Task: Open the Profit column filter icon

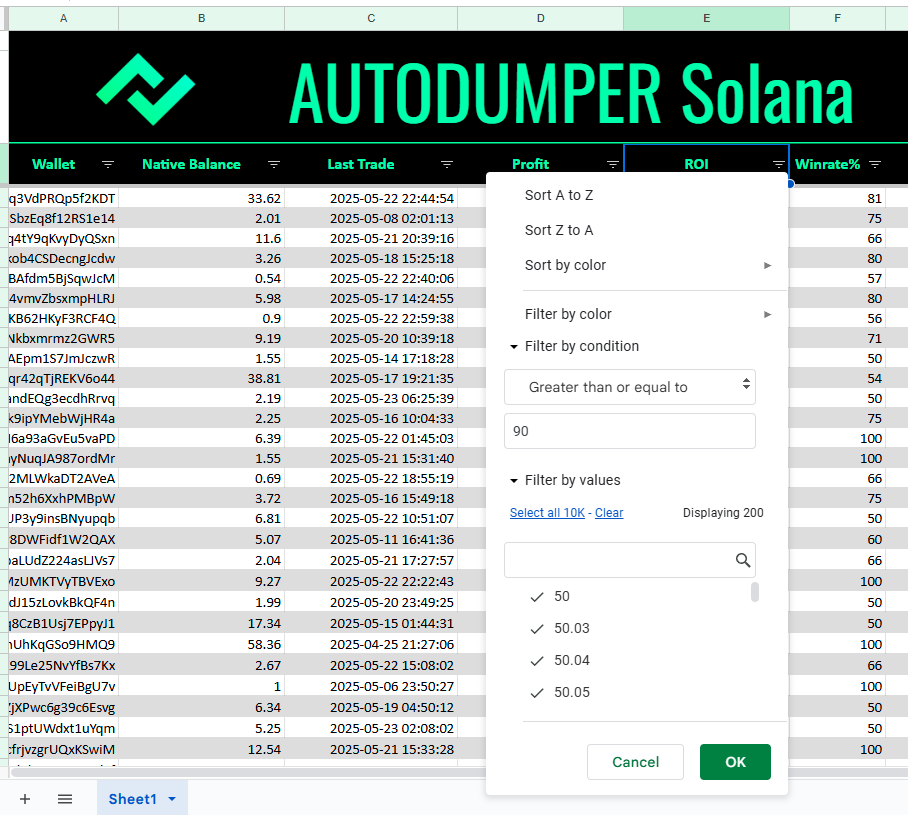Action: 613,165
